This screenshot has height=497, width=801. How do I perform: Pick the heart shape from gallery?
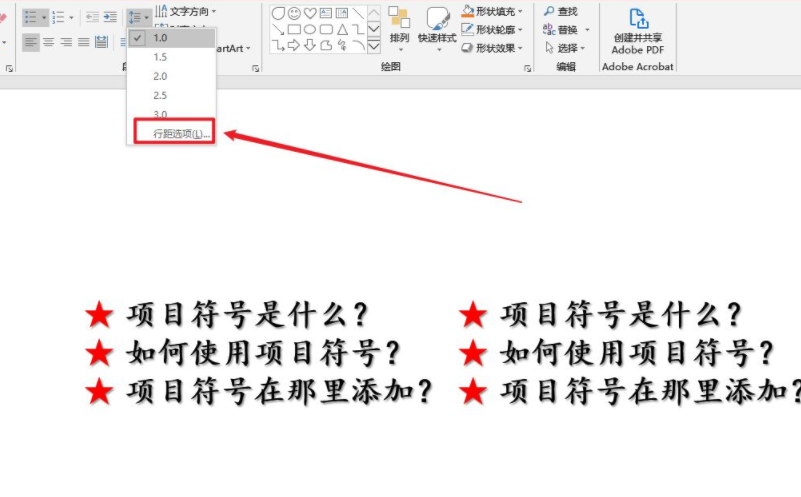(x=310, y=13)
